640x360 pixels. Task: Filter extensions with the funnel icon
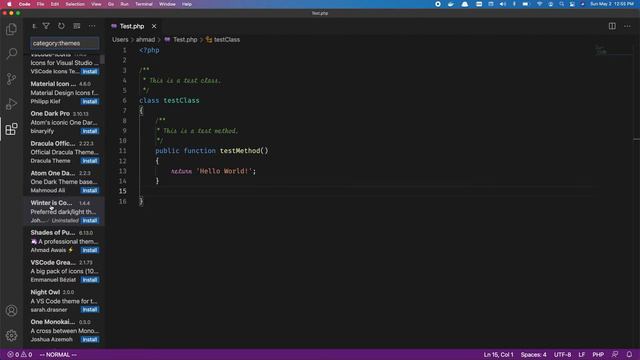(x=46, y=26)
